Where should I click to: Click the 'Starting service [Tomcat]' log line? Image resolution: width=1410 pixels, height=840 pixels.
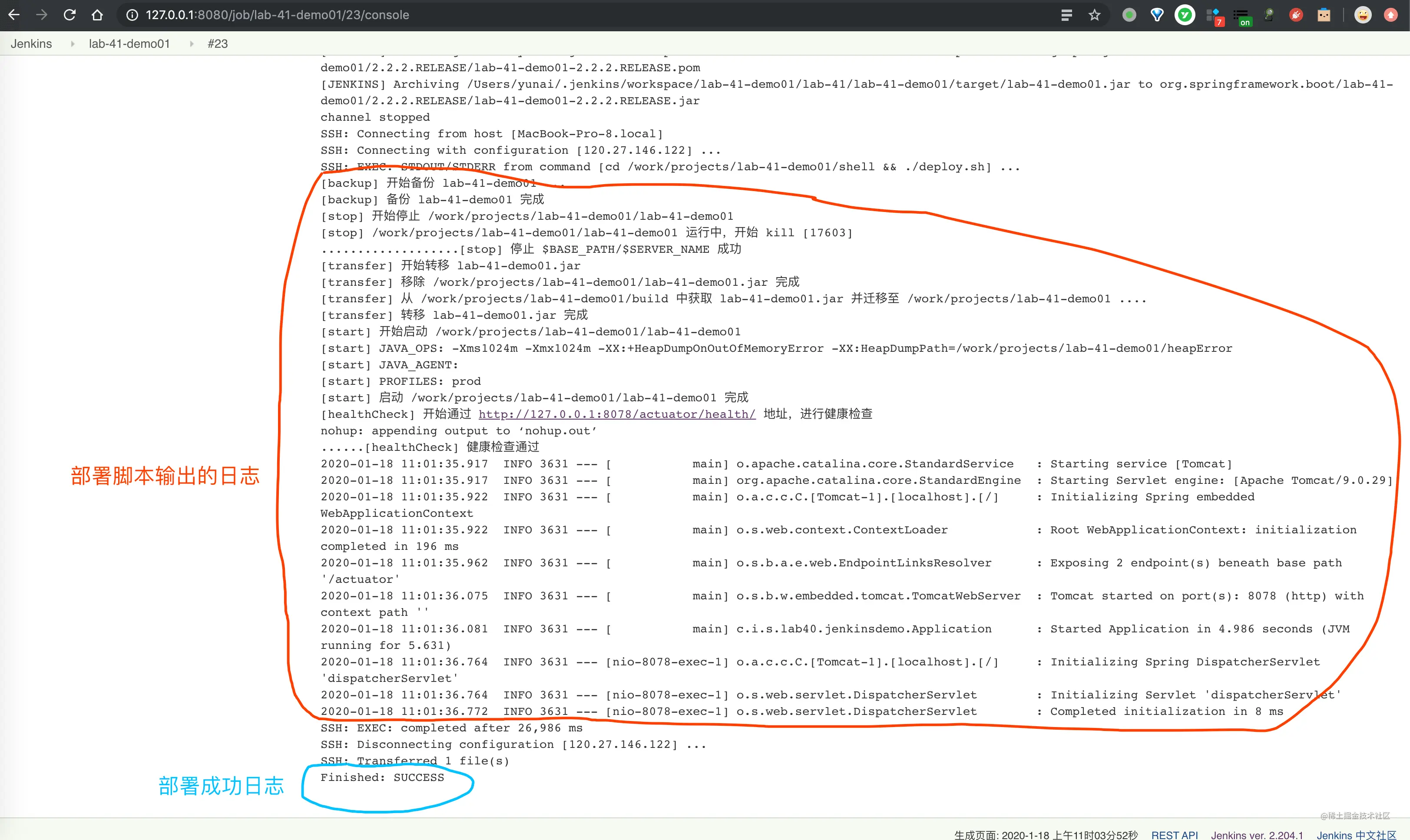pyautogui.click(x=776, y=463)
